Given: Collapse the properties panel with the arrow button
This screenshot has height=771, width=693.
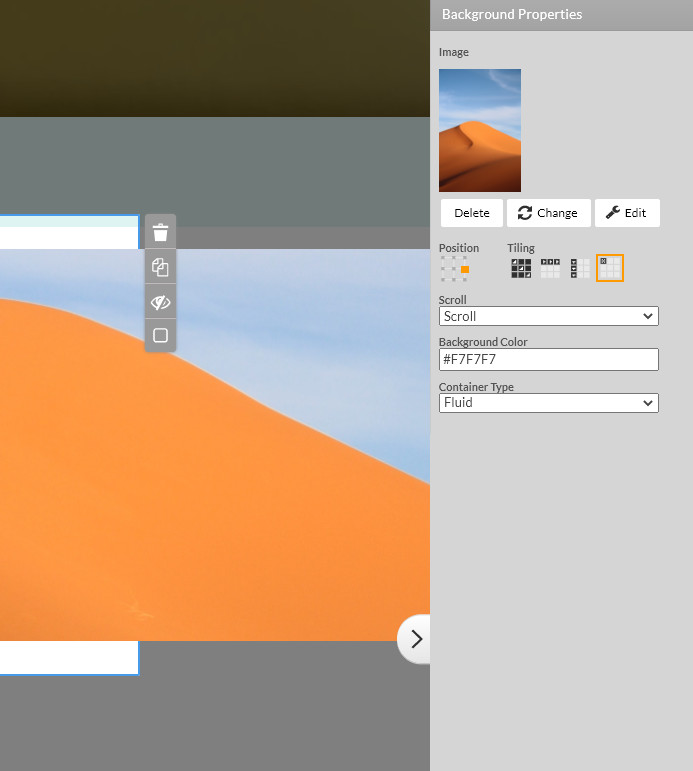Looking at the screenshot, I should point(415,639).
